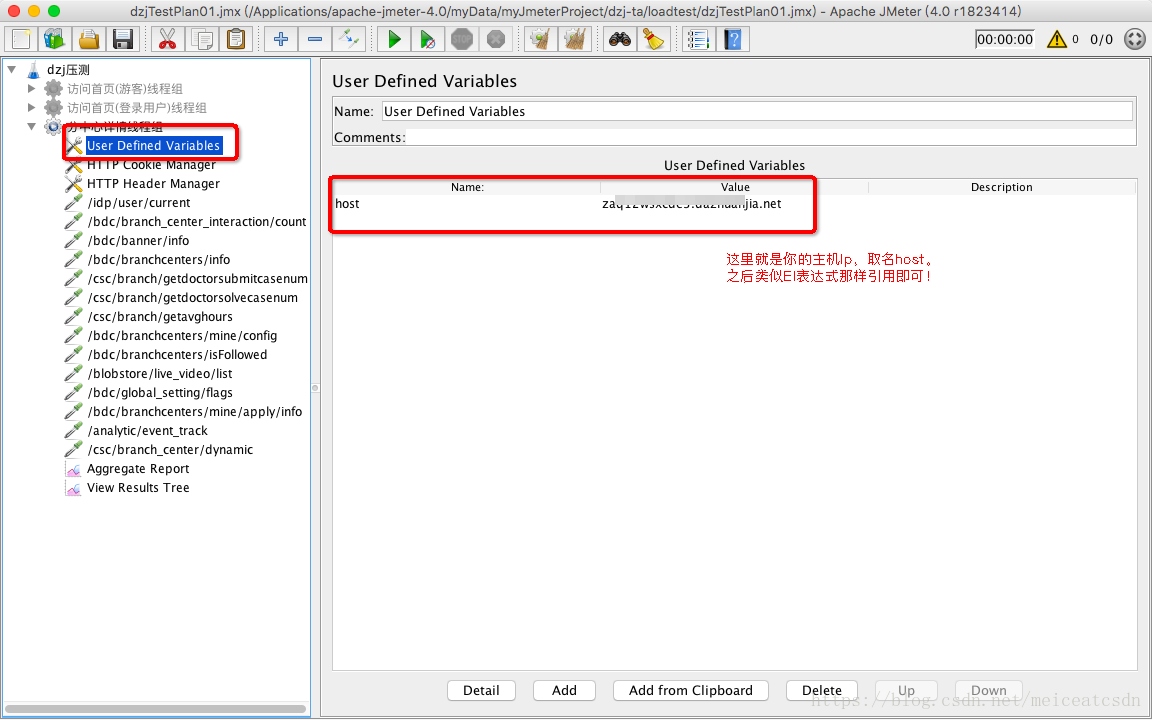Select /bdc/branchcenters/mine/apply/info sampler
This screenshot has width=1152, height=720.
[x=195, y=412]
